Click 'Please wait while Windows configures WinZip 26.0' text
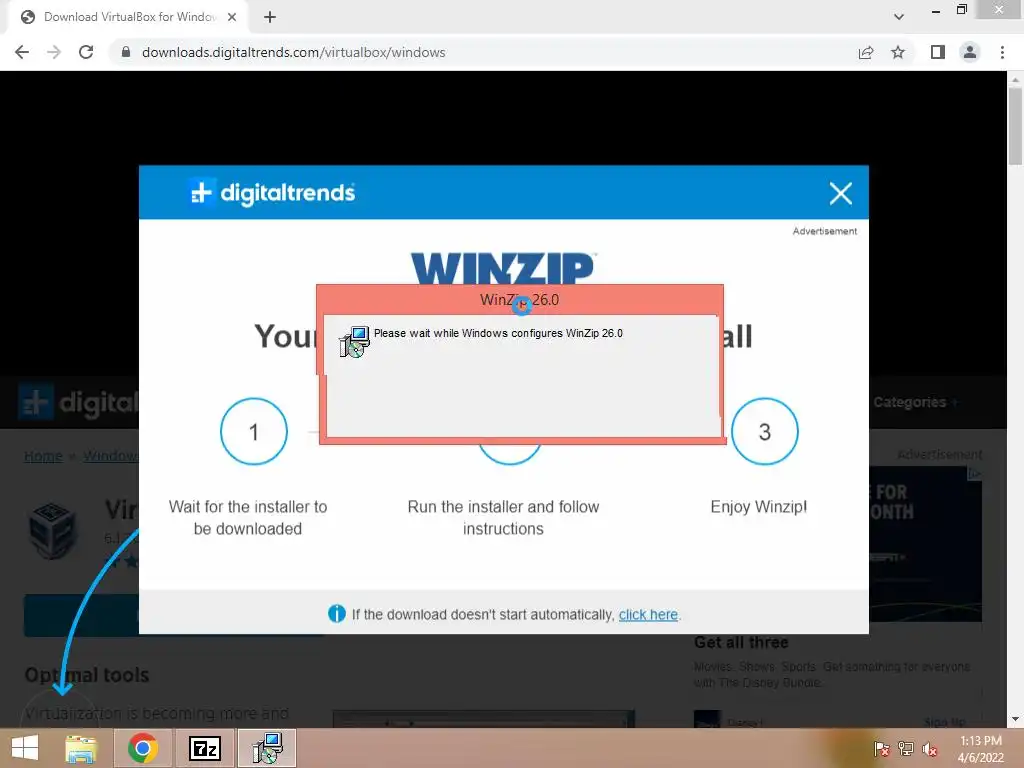This screenshot has width=1024, height=768. [498, 333]
